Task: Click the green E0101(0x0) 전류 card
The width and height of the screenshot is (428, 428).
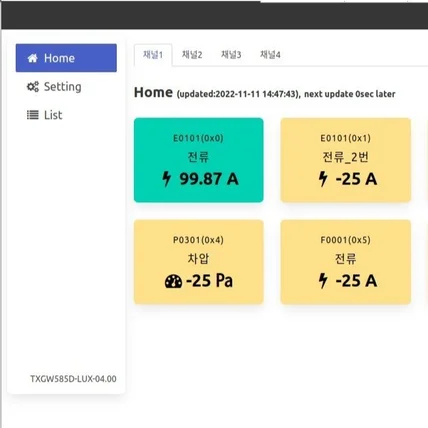Action: 199,160
